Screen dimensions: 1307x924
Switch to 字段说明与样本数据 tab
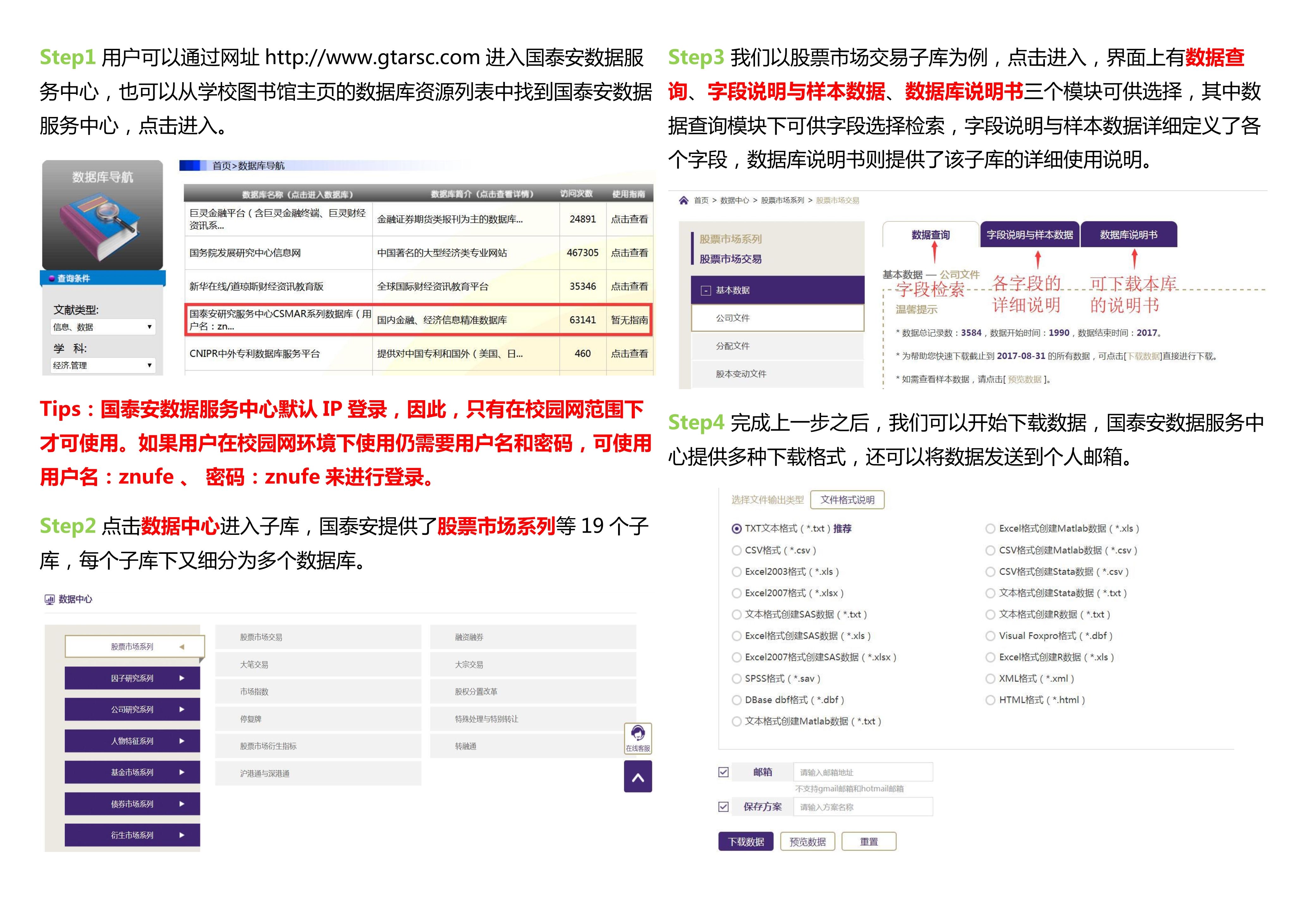[x=1029, y=235]
